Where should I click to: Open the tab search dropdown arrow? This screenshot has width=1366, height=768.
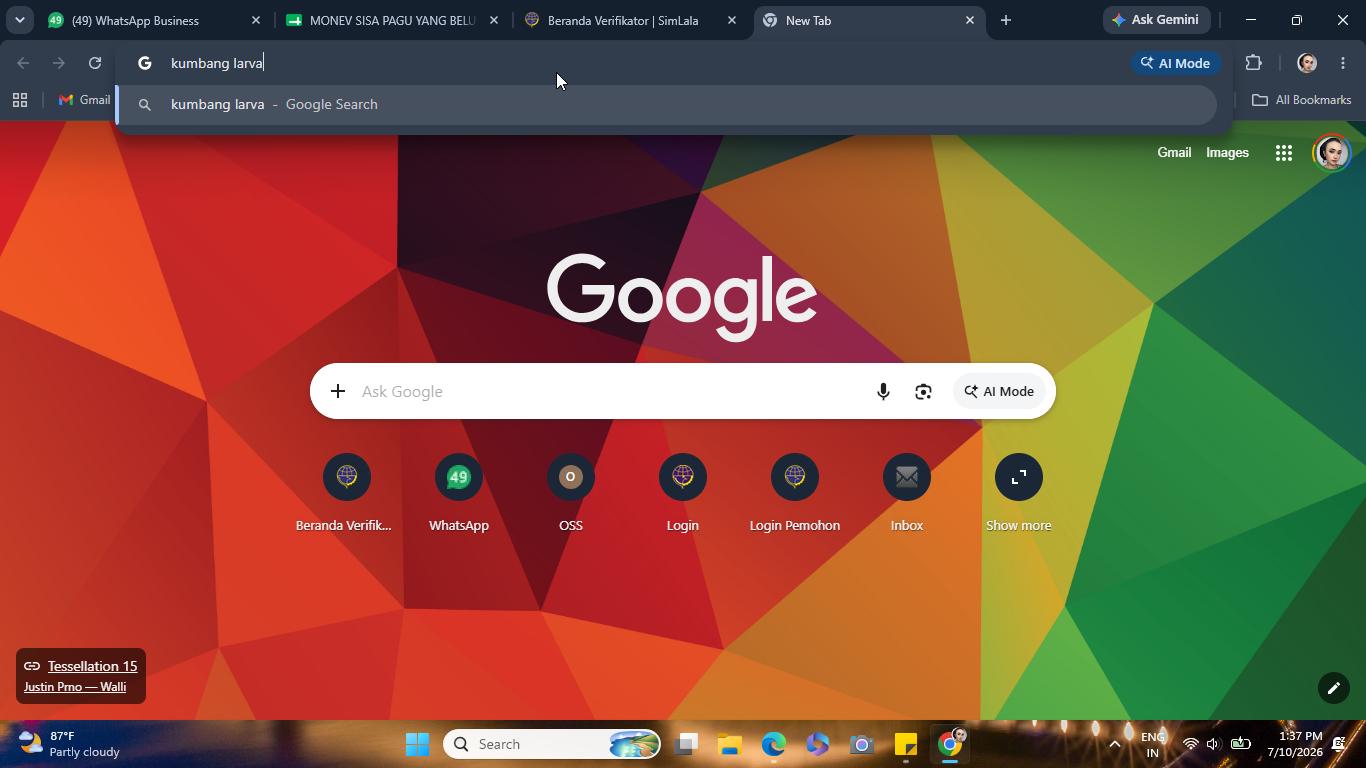(x=19, y=20)
